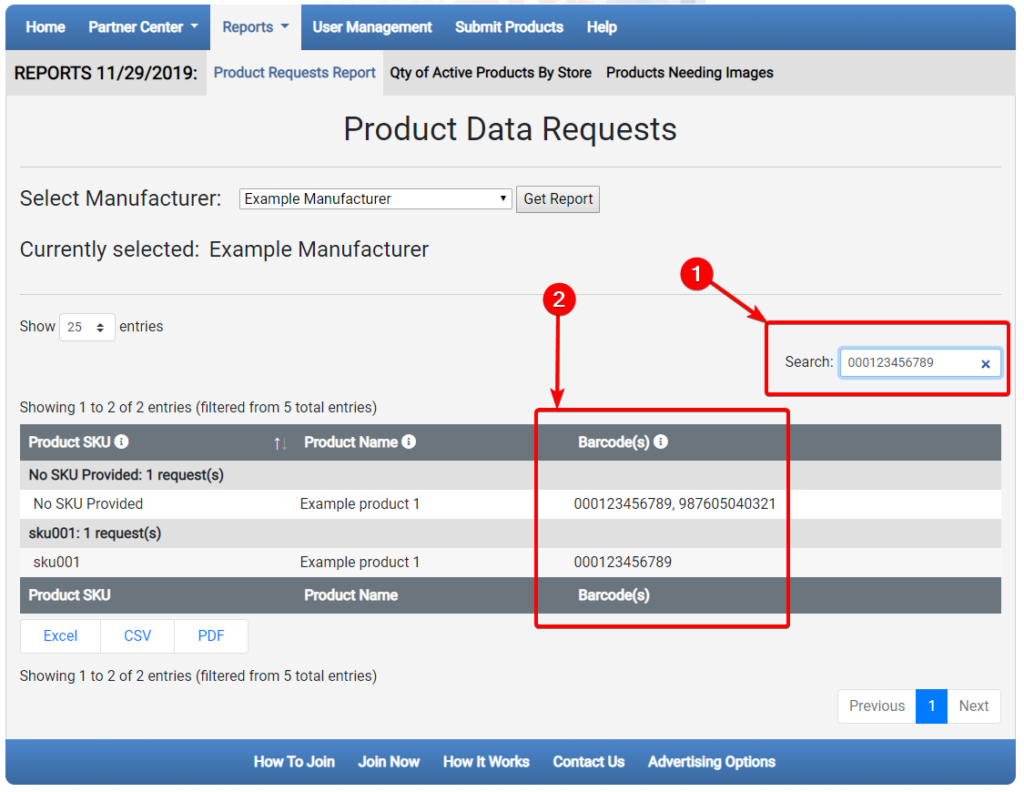Switch to Qty of Active Products By Store
This screenshot has width=1024, height=792.
point(490,72)
